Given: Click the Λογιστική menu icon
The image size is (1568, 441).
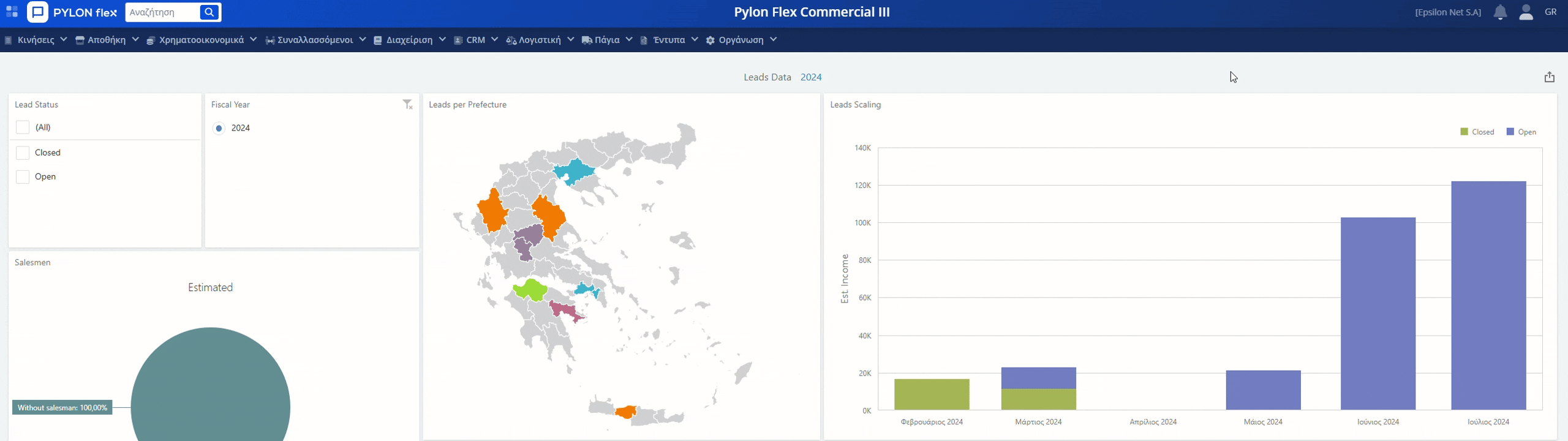Looking at the screenshot, I should pyautogui.click(x=511, y=40).
